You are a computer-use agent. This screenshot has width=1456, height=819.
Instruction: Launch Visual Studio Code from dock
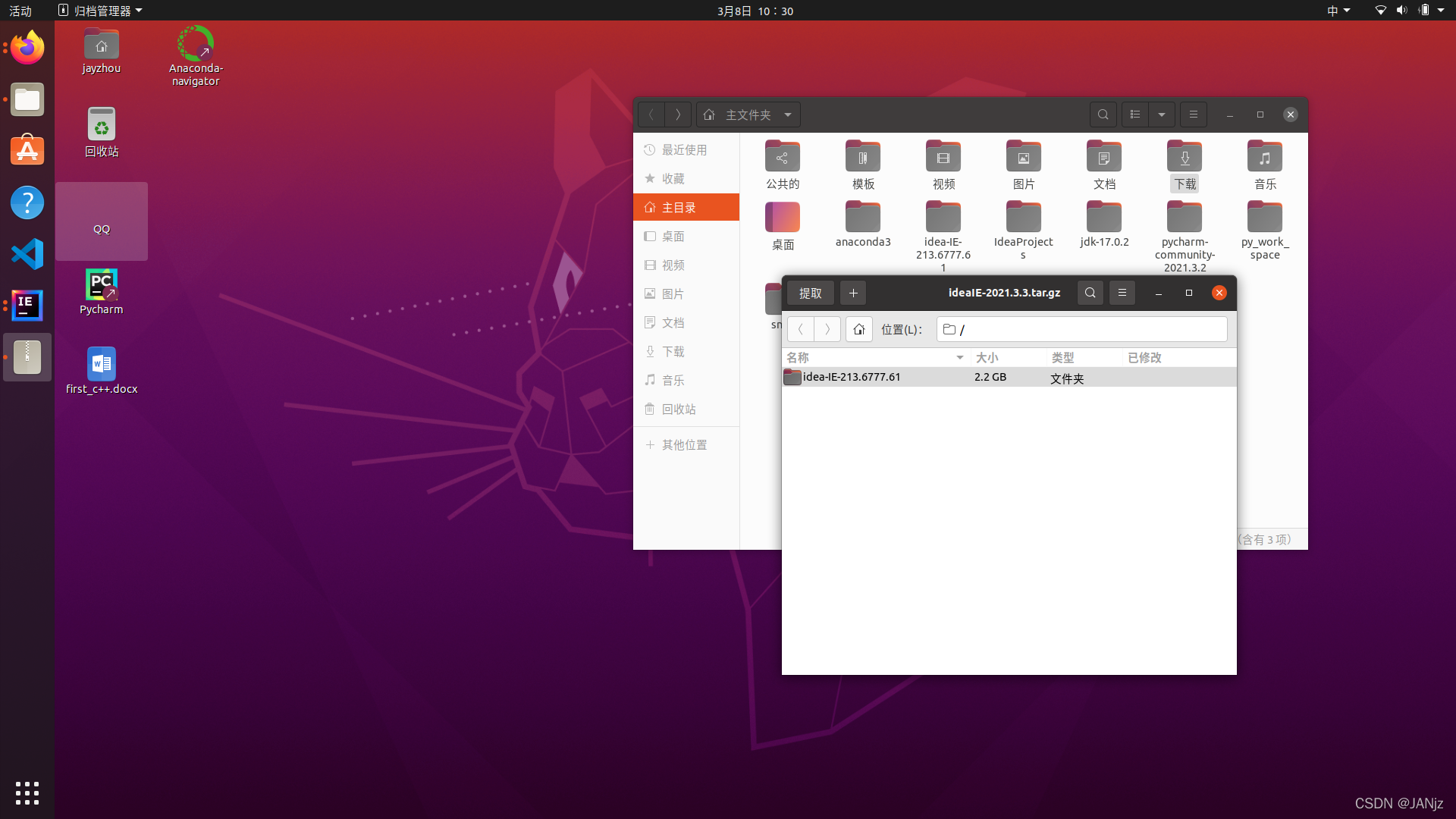coord(27,254)
